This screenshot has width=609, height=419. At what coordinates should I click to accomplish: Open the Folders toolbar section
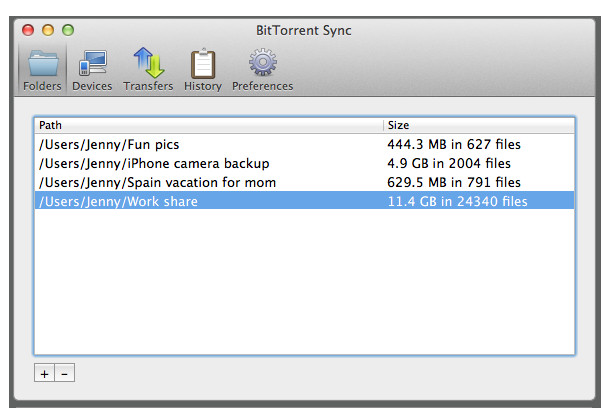(x=42, y=69)
